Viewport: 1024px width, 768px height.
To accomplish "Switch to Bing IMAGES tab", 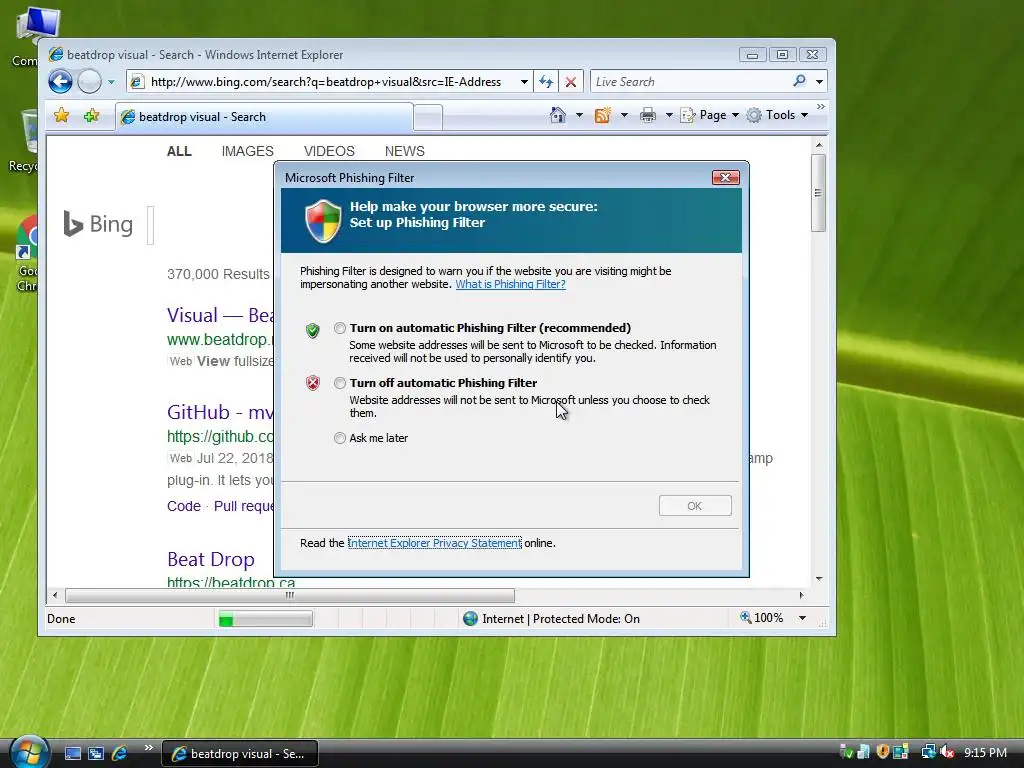I will click(x=248, y=152).
